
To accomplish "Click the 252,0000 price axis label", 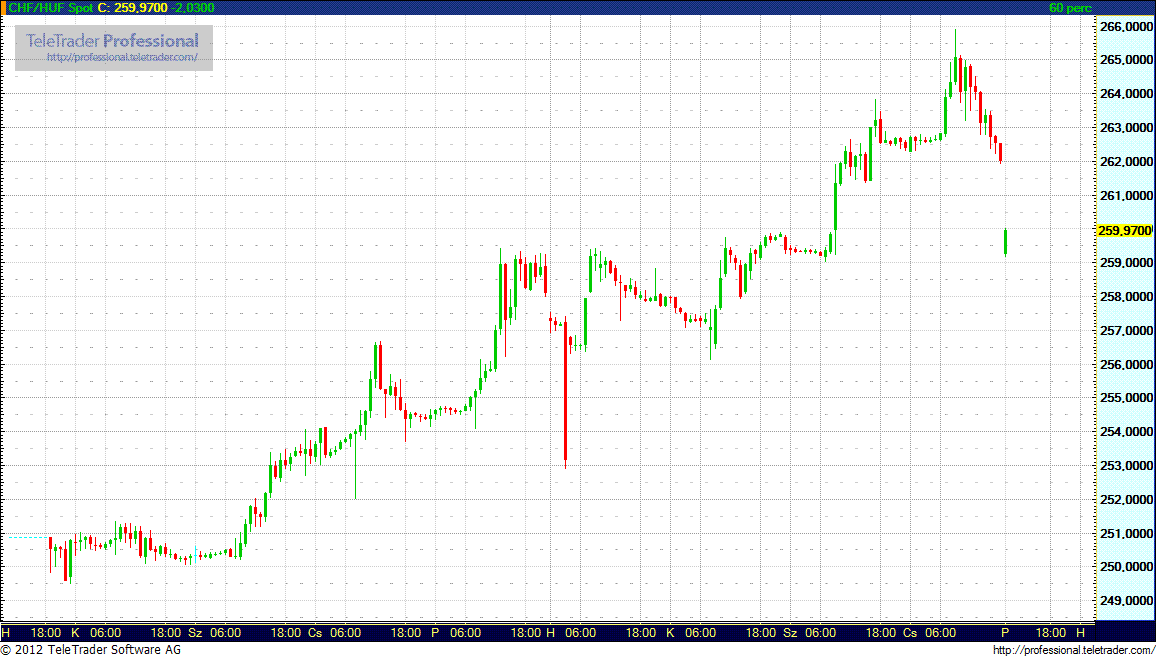I will pyautogui.click(x=1126, y=499).
